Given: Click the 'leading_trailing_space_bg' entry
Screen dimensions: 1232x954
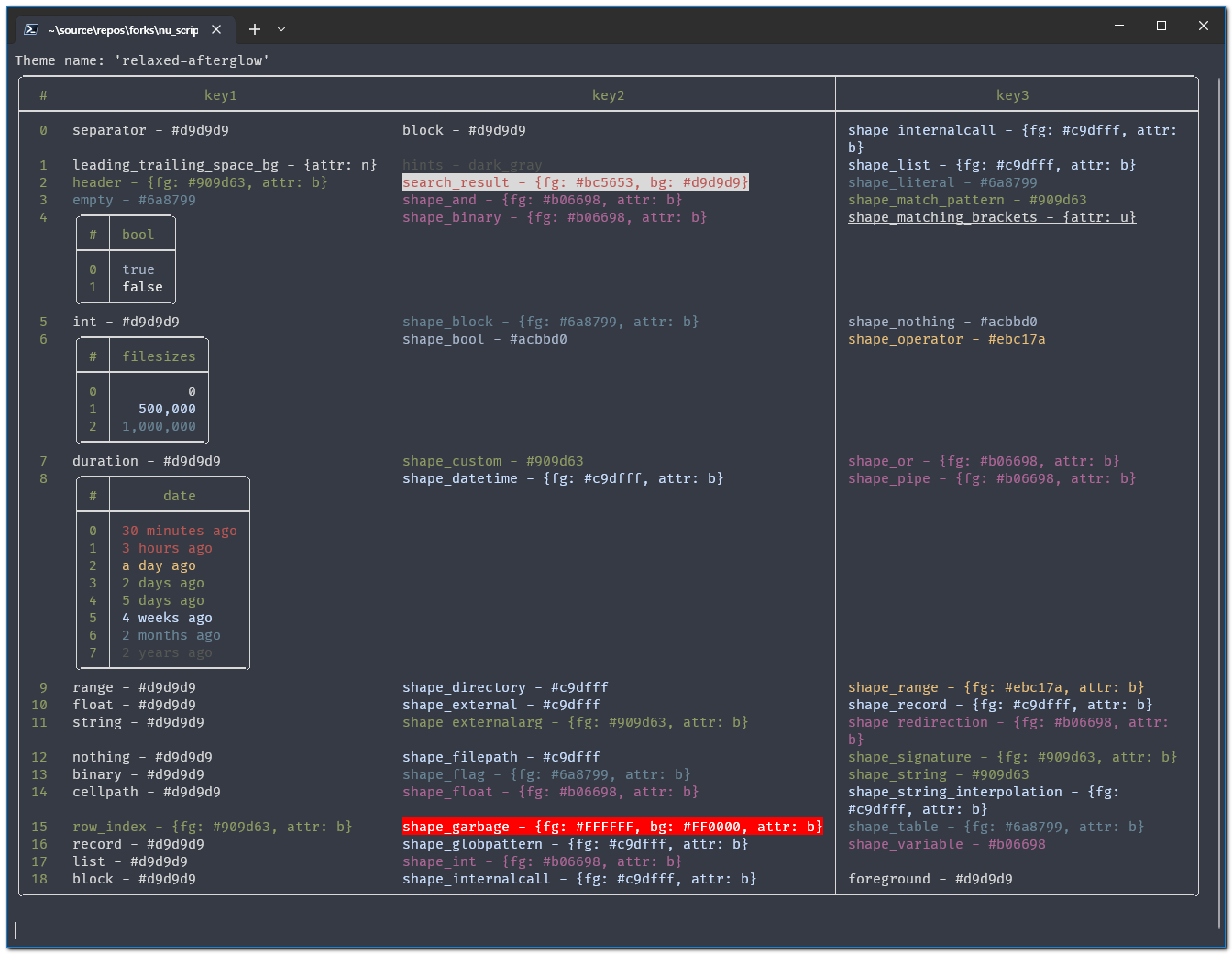Looking at the screenshot, I should tap(225, 165).
